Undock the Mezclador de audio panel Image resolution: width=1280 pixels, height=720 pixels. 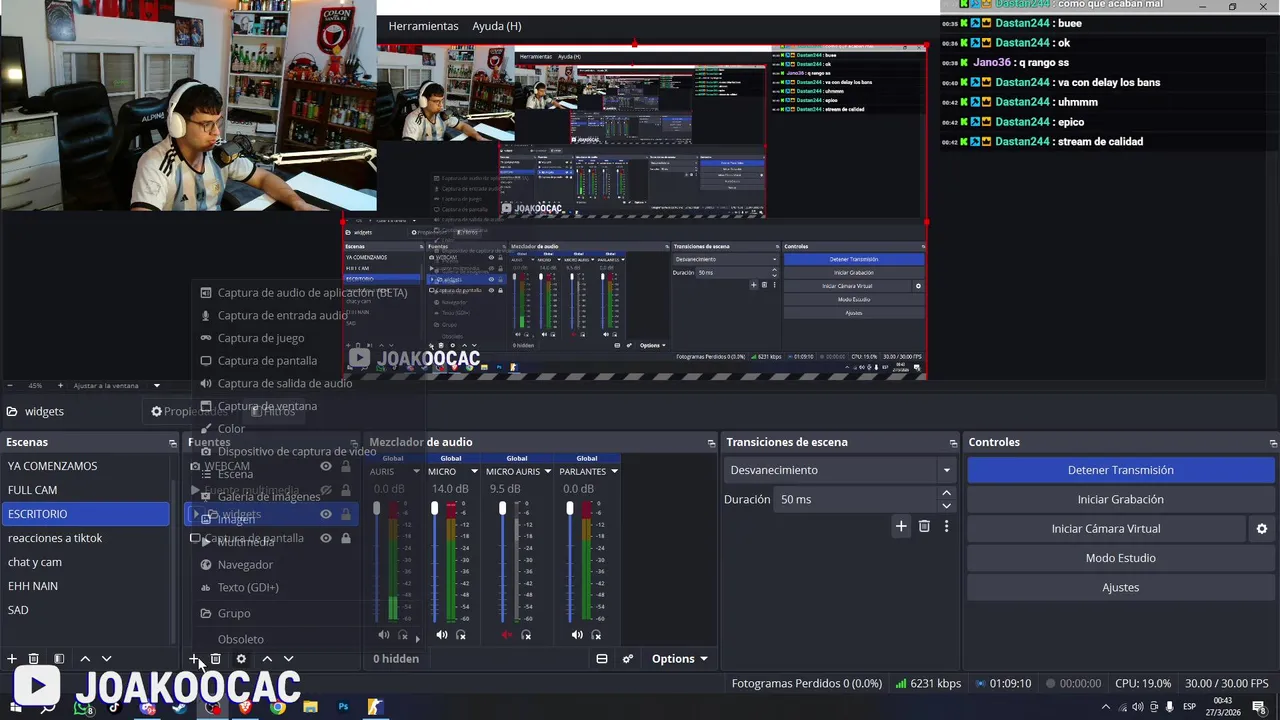[711, 442]
